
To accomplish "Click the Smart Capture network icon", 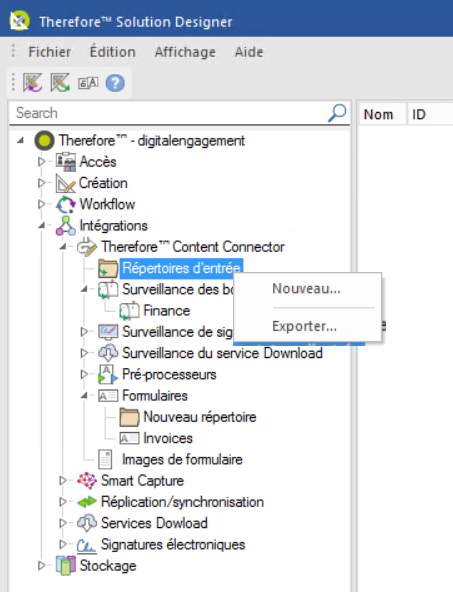I will pyautogui.click(x=87, y=481).
